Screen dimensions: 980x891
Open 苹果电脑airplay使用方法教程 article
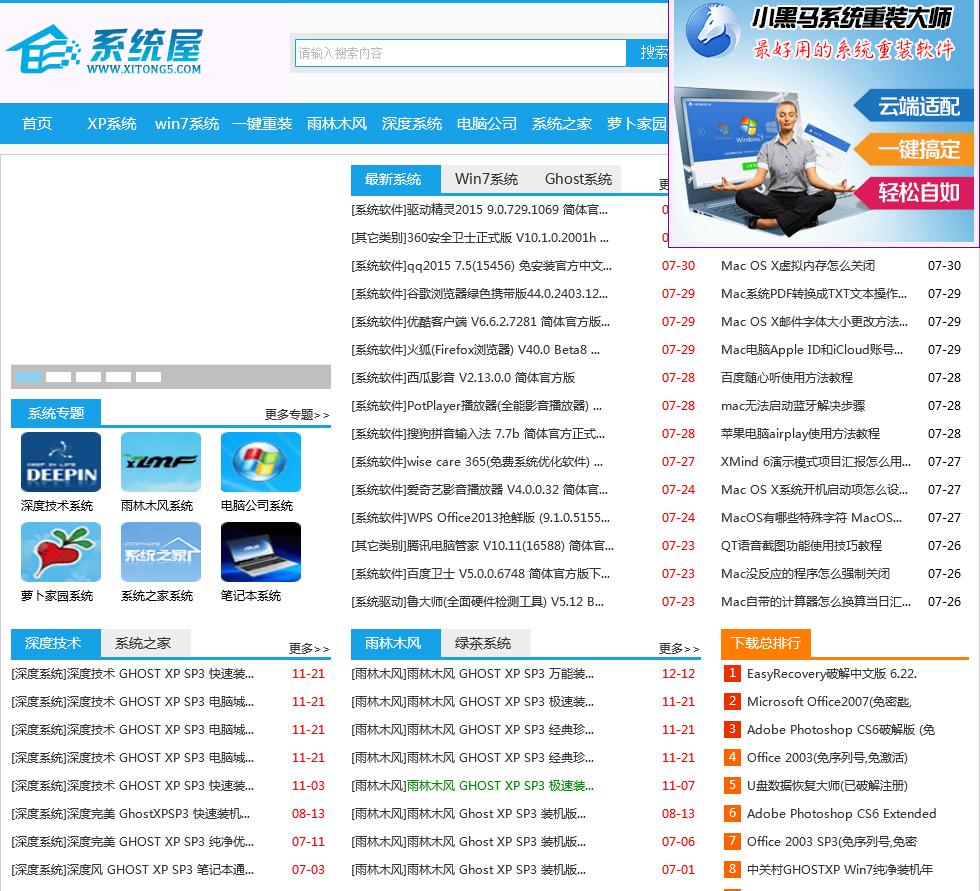click(800, 434)
